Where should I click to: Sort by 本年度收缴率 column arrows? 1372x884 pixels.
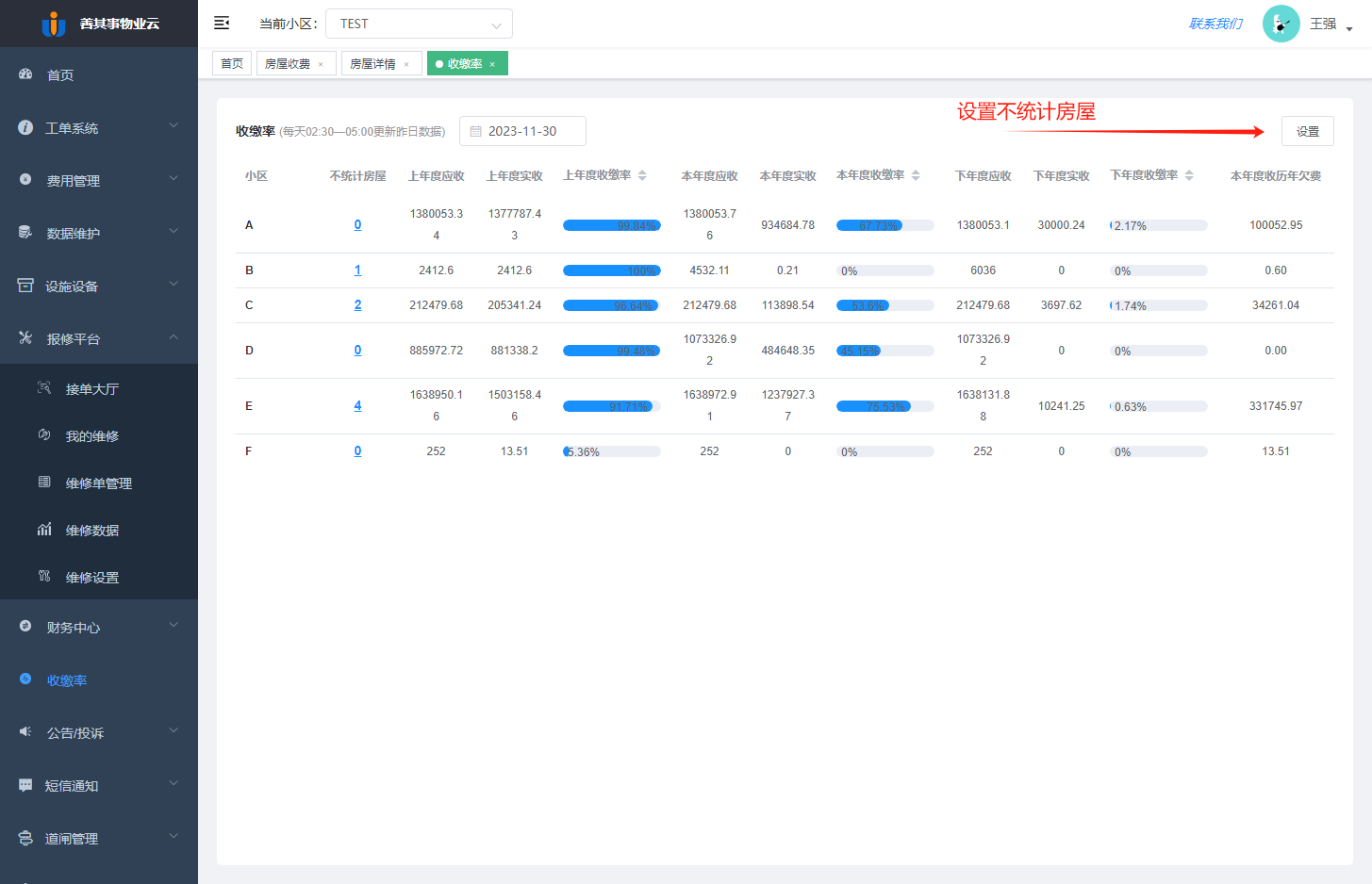(916, 175)
